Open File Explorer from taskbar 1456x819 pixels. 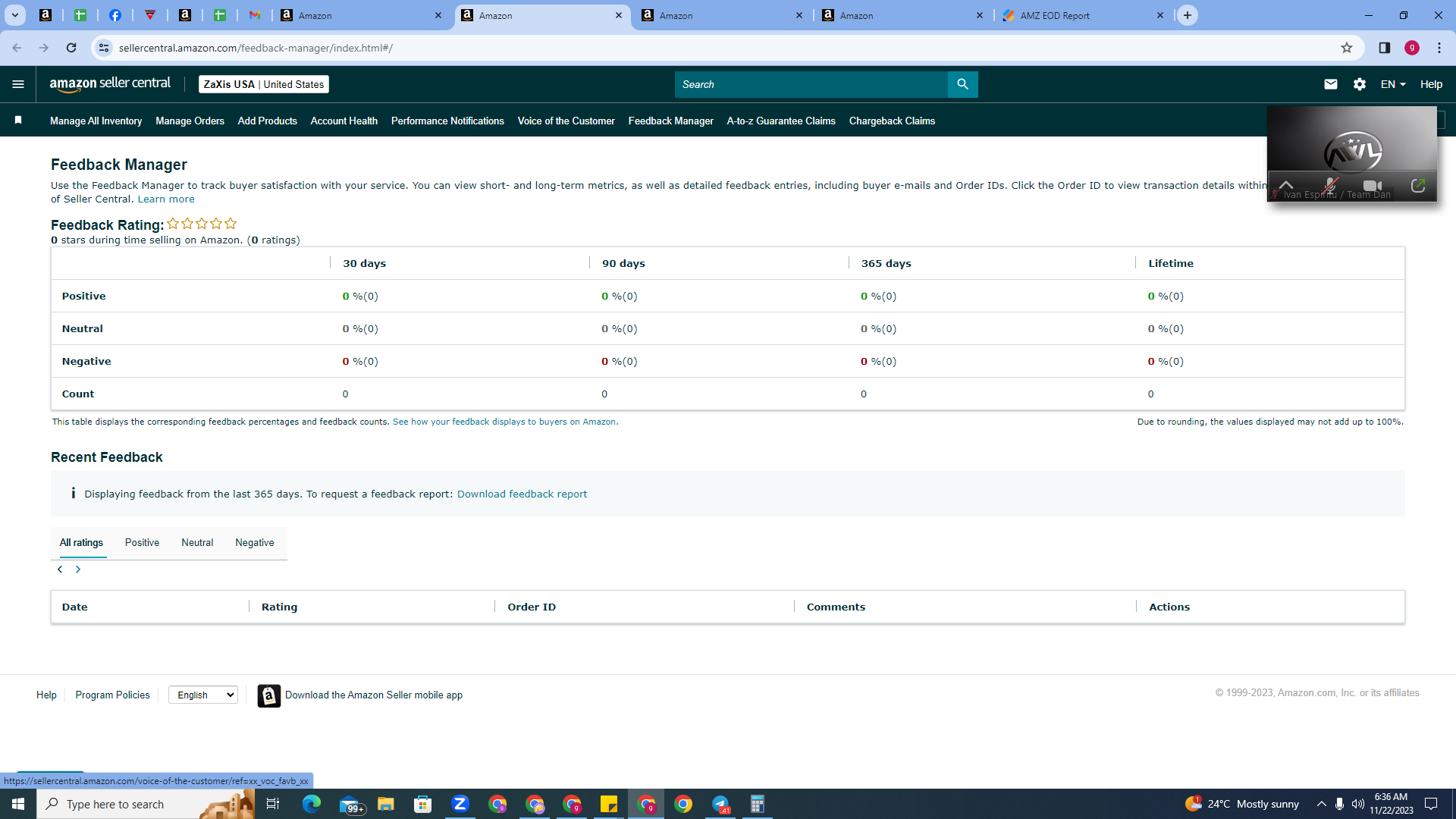386,804
